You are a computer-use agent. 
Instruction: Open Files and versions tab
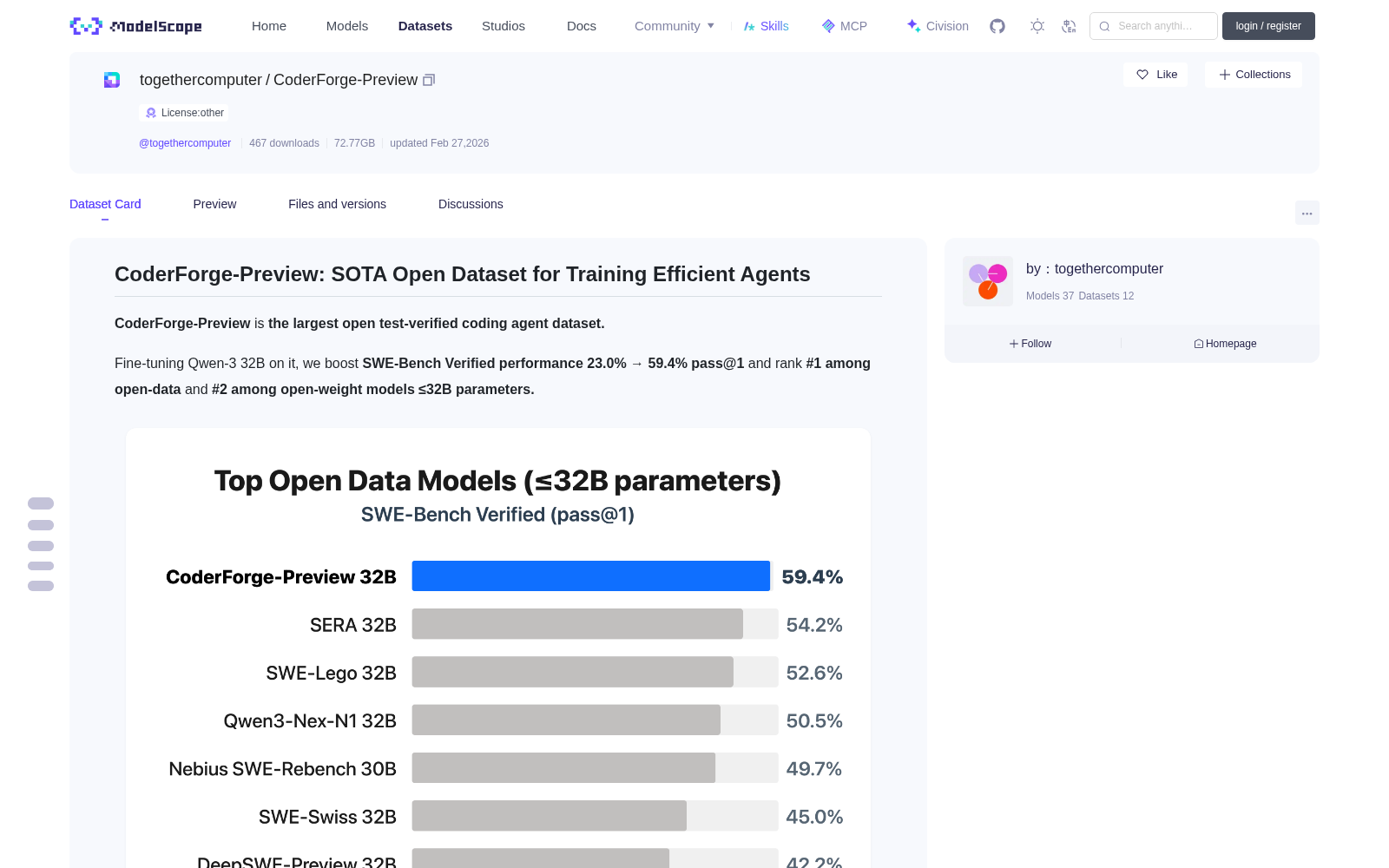point(337,204)
